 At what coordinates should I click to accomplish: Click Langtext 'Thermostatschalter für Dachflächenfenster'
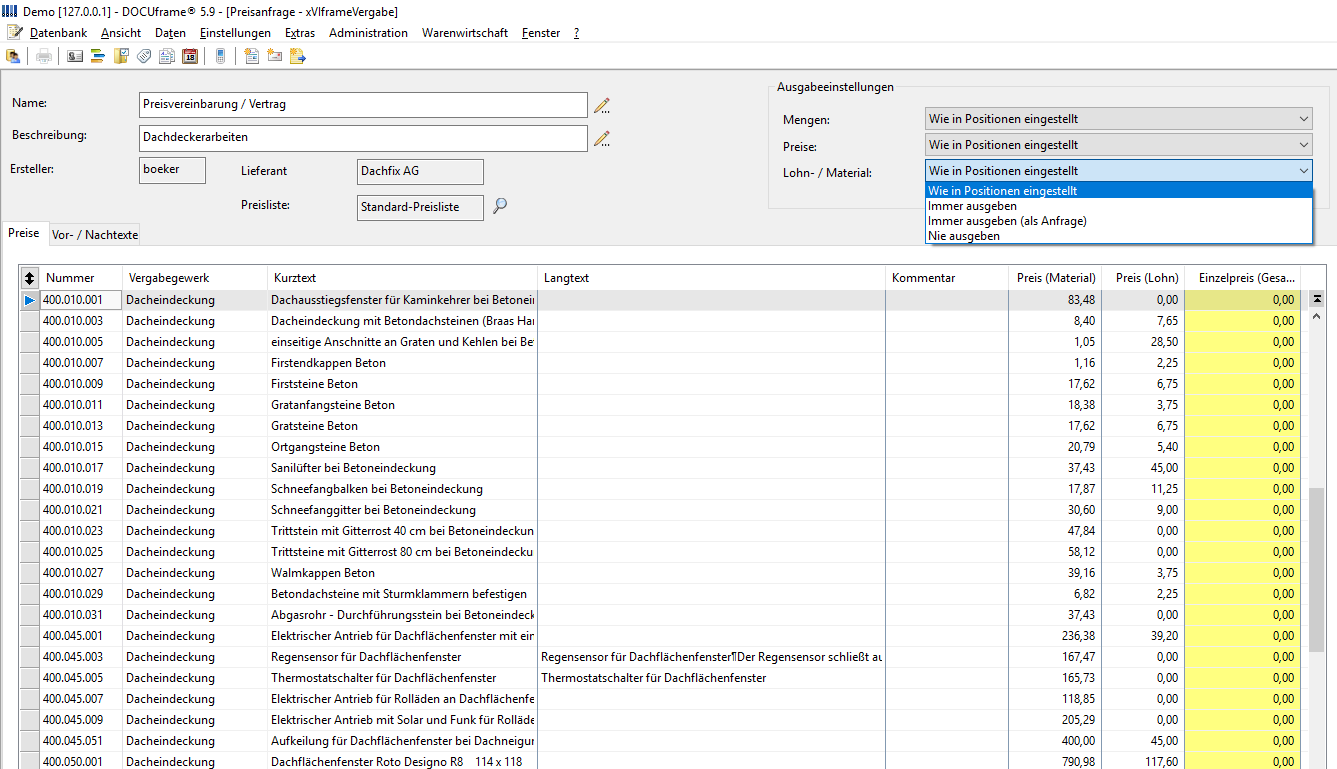[x=653, y=678]
